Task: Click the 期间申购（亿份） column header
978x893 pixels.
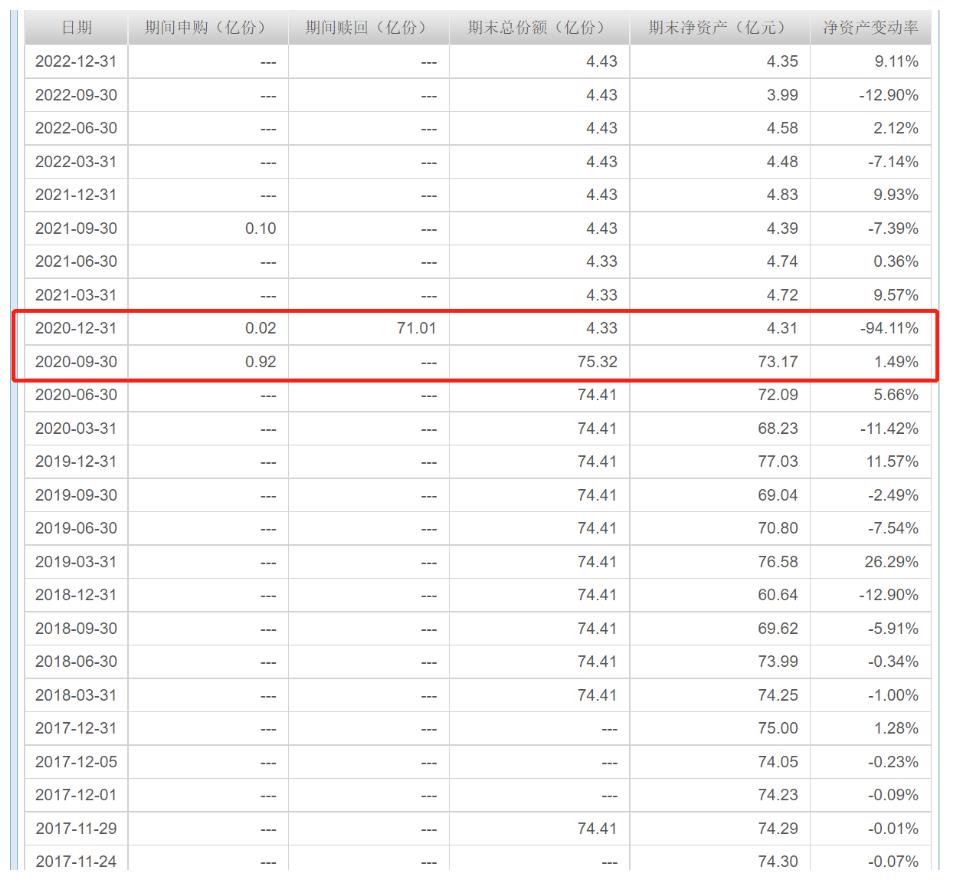Action: click(x=209, y=28)
